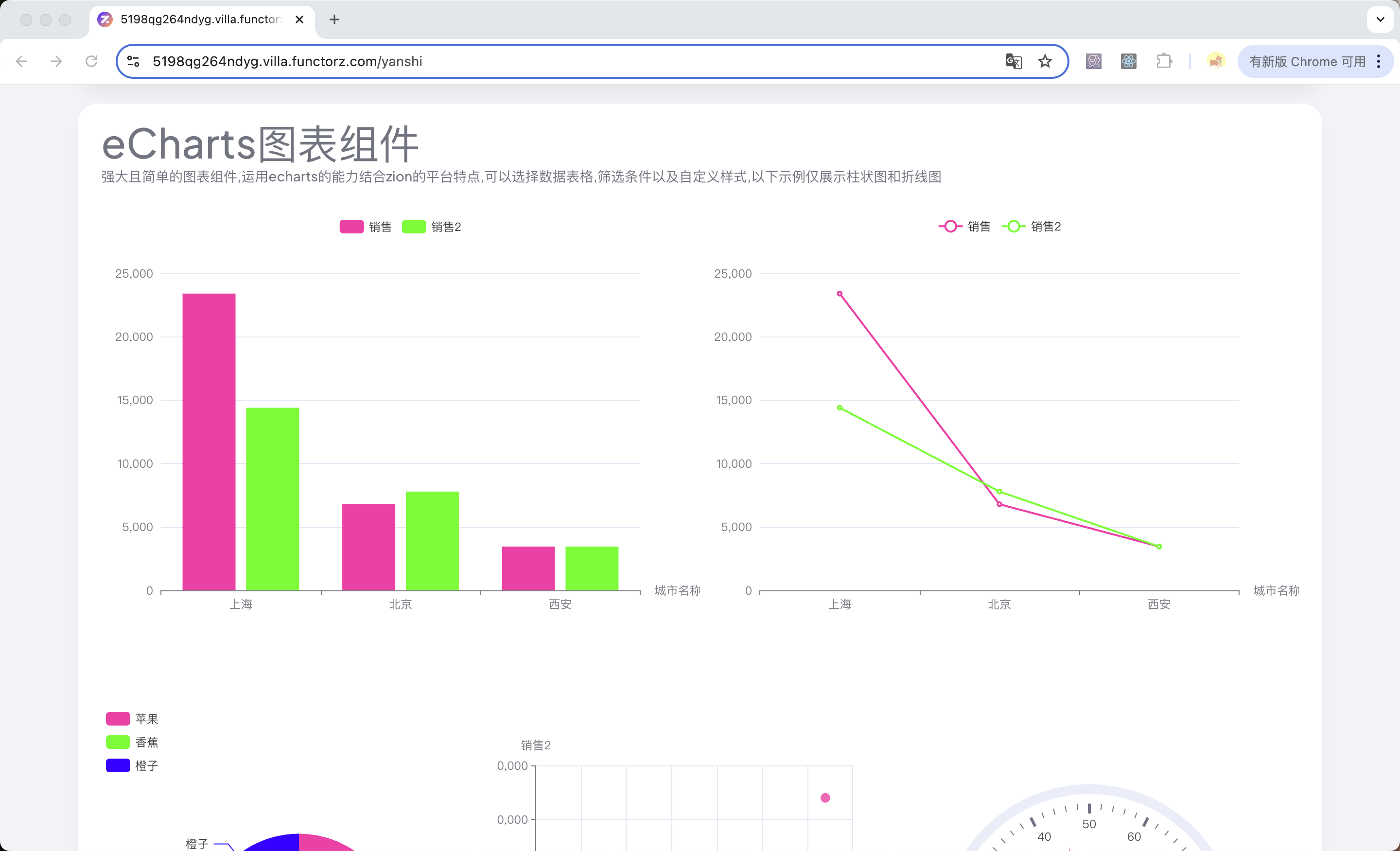Image resolution: width=1400 pixels, height=851 pixels.
Task: Open Chrome's three-dot menu
Action: (x=1379, y=61)
